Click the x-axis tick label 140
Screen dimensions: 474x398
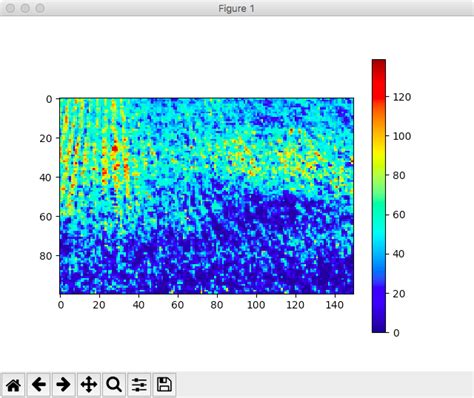click(x=334, y=305)
